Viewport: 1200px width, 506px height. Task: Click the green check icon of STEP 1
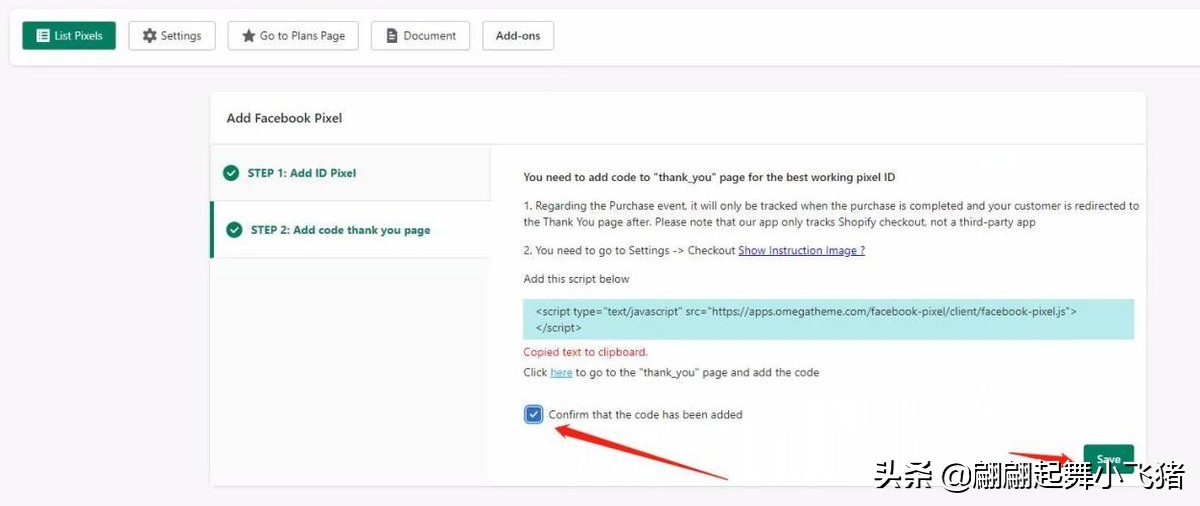231,173
